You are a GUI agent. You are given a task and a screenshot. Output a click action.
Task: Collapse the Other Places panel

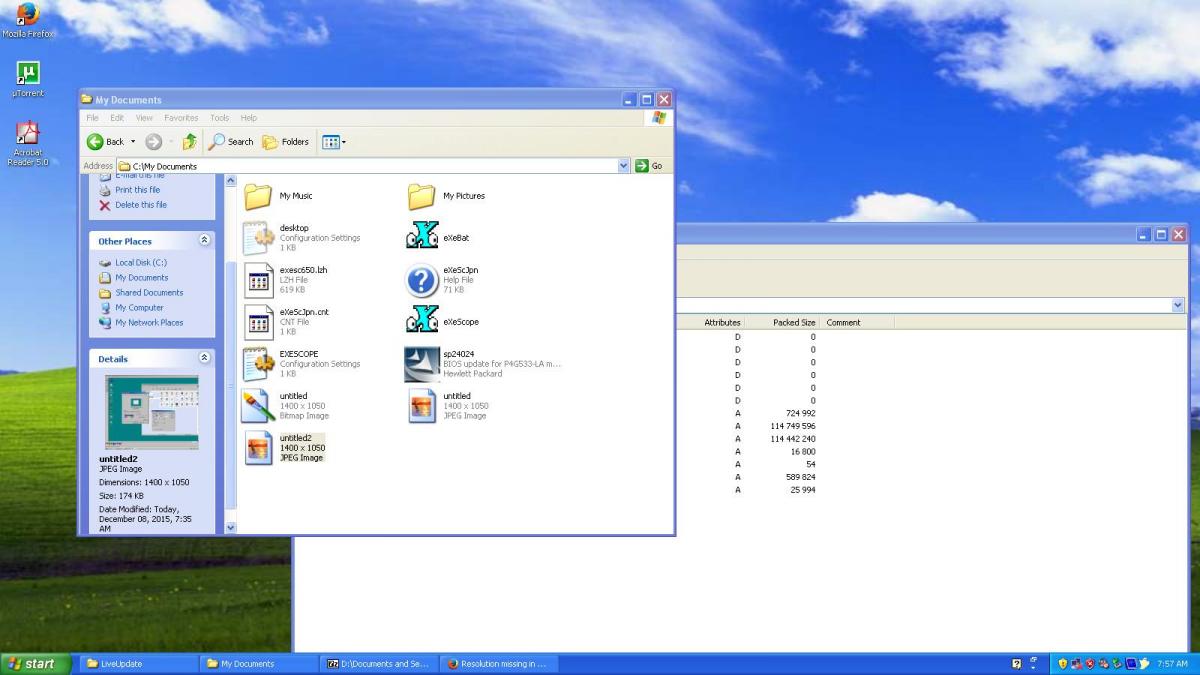click(x=205, y=241)
